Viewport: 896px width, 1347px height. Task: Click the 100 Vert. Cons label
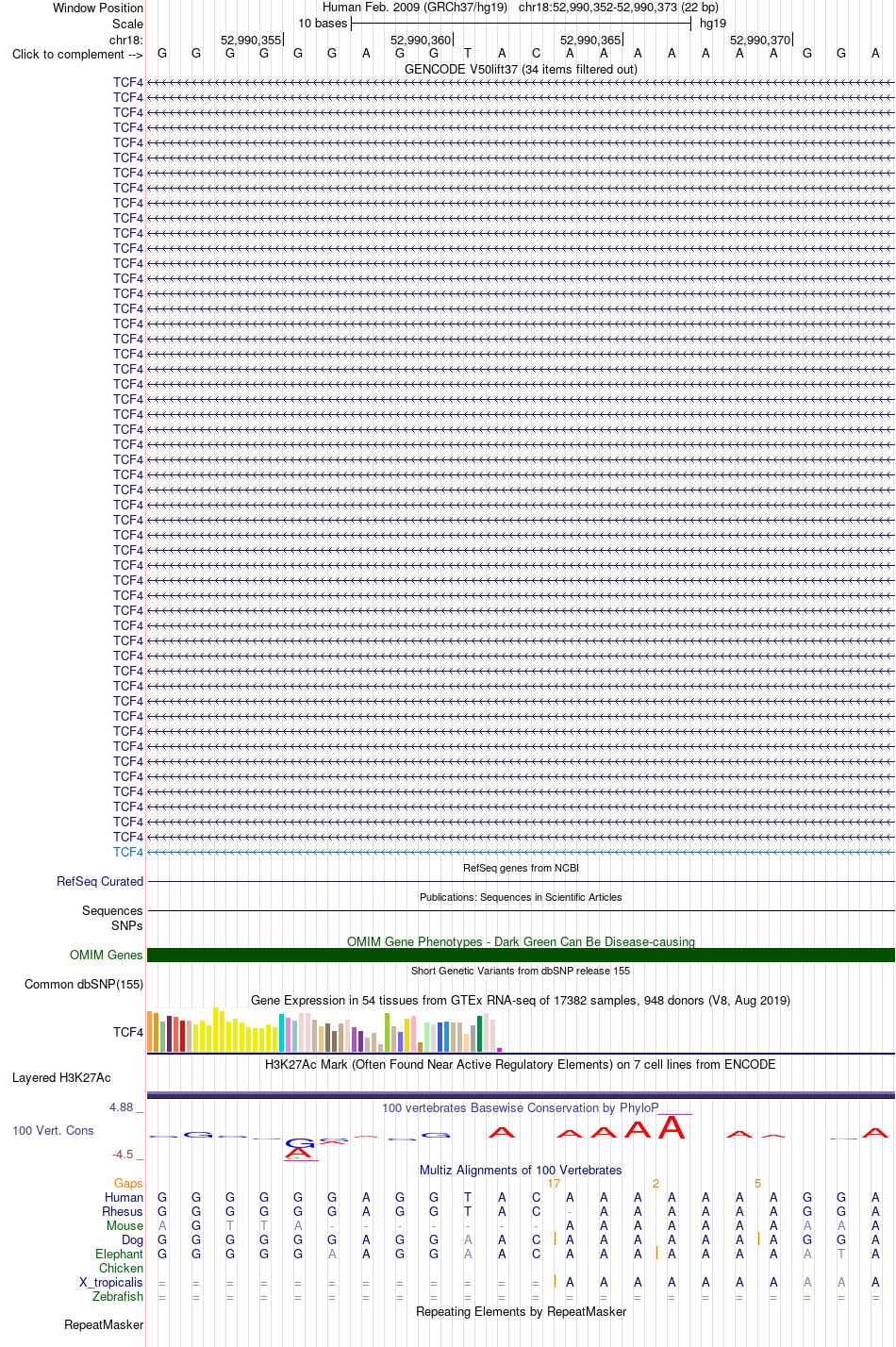click(x=53, y=1130)
